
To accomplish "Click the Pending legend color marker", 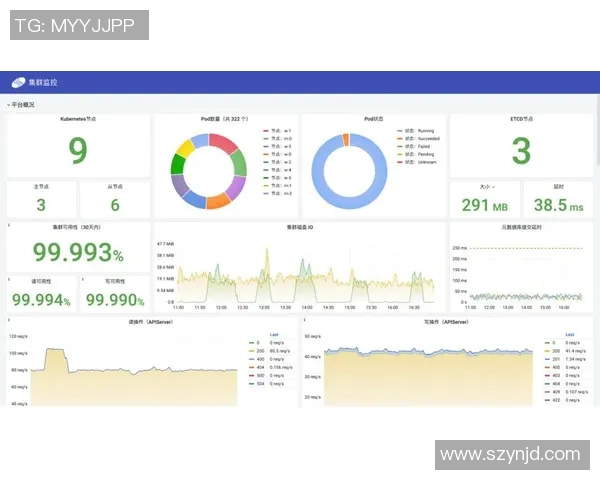I will pyautogui.click(x=398, y=155).
